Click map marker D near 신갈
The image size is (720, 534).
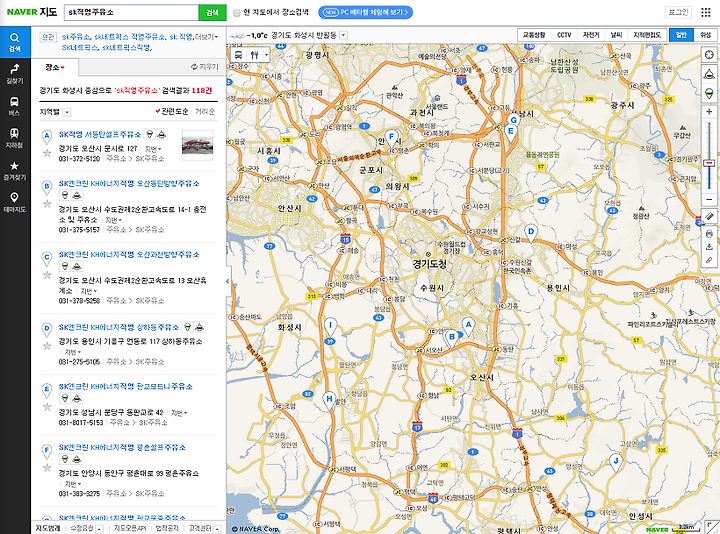[531, 233]
